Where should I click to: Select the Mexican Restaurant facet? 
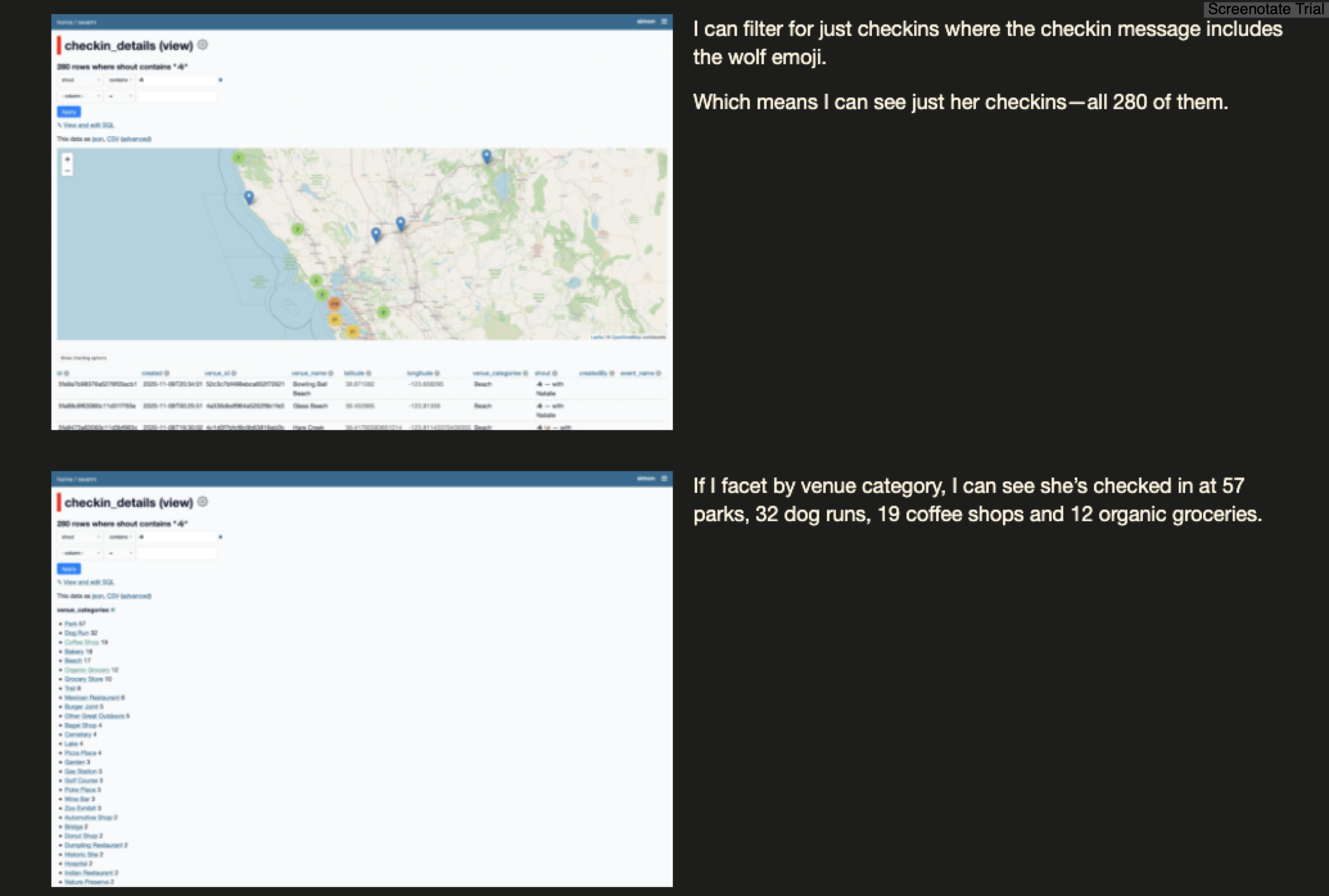(x=91, y=698)
